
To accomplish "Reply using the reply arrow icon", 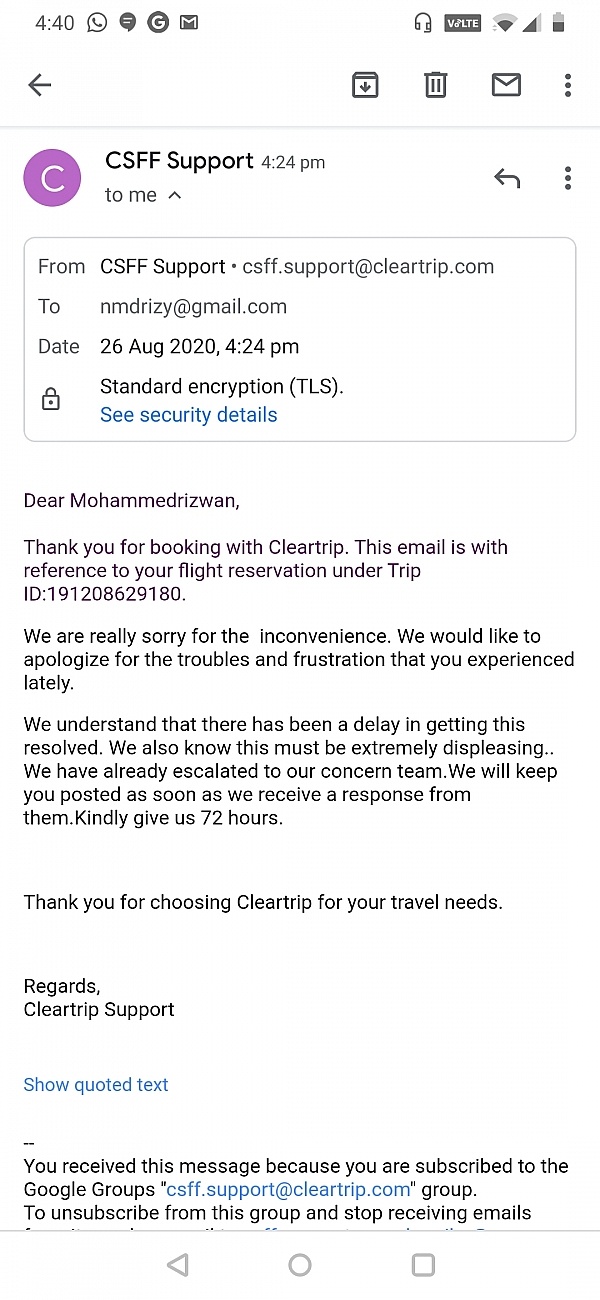I will click(507, 179).
